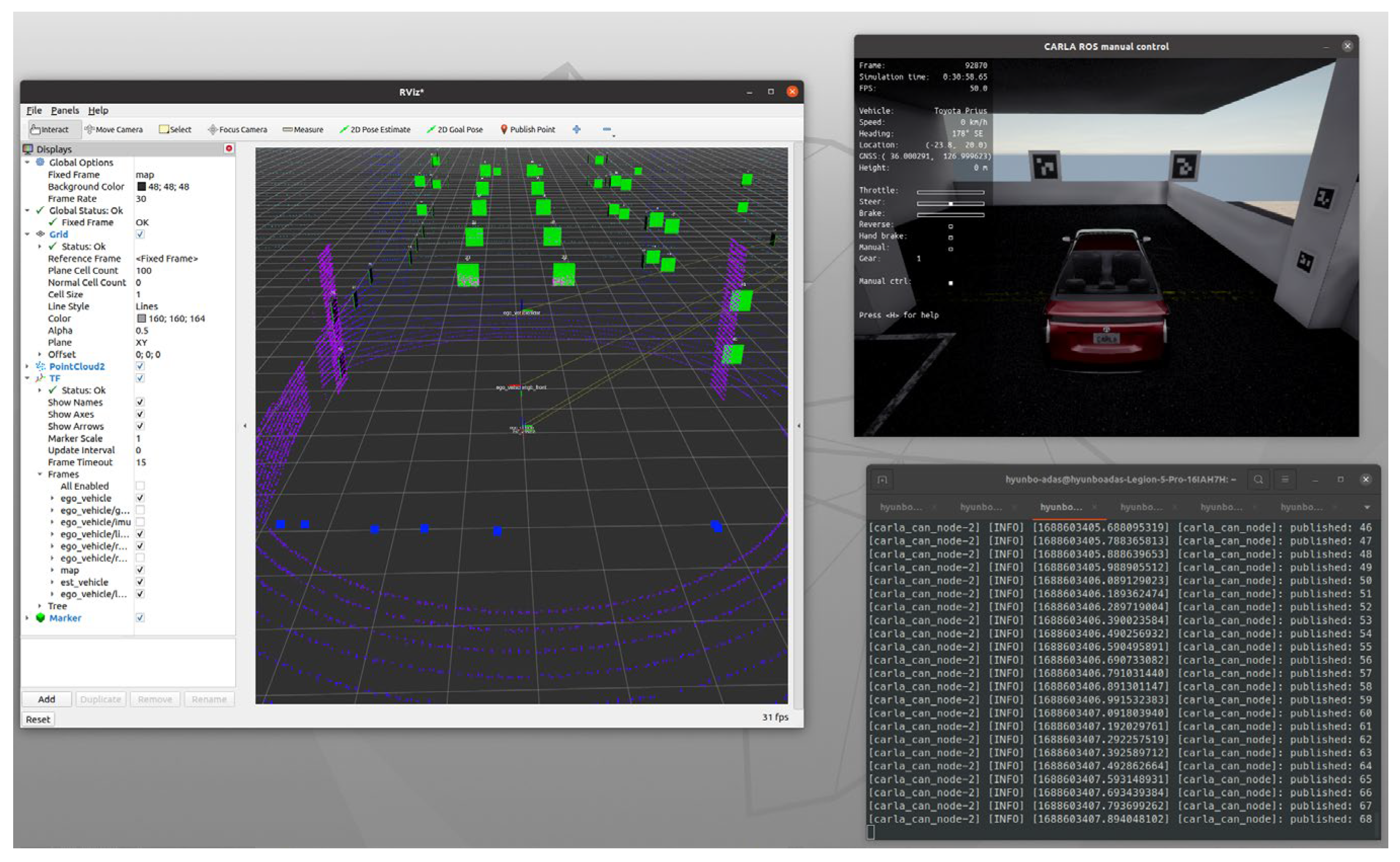
Task: Open the File menu
Action: point(33,110)
